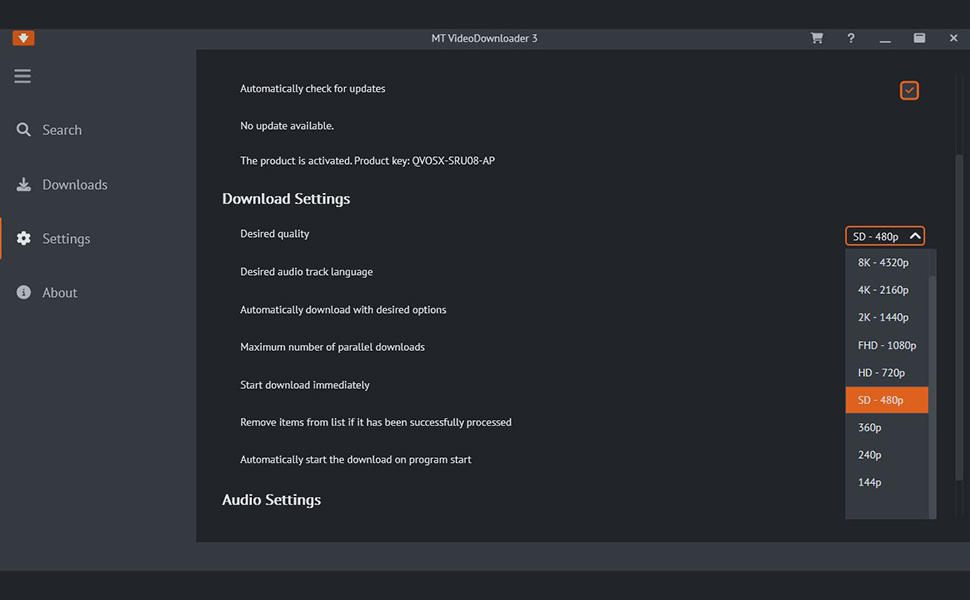
Task: Open Settings page label
Action: coord(66,238)
